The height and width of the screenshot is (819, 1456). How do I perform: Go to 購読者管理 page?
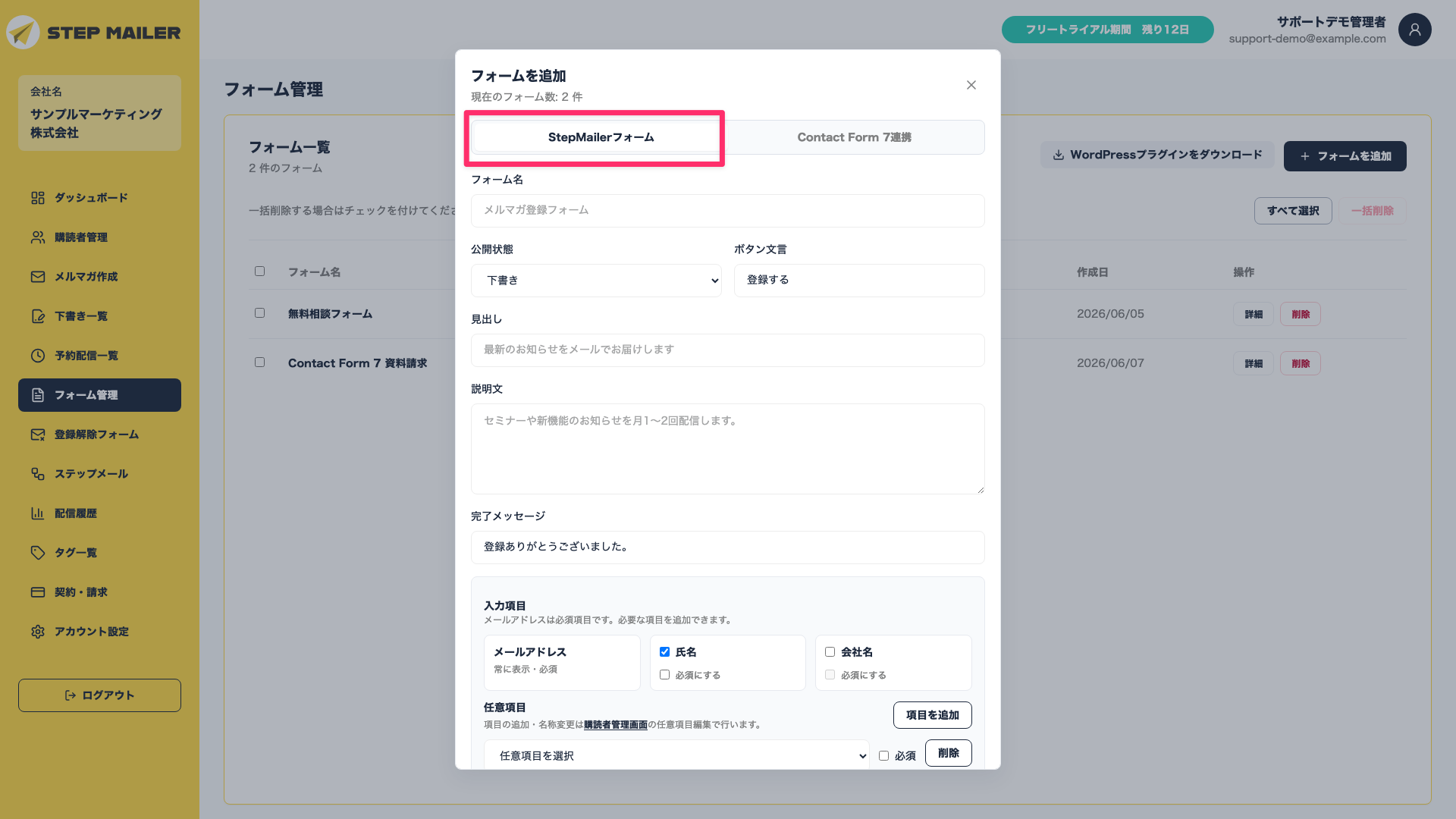(x=99, y=237)
